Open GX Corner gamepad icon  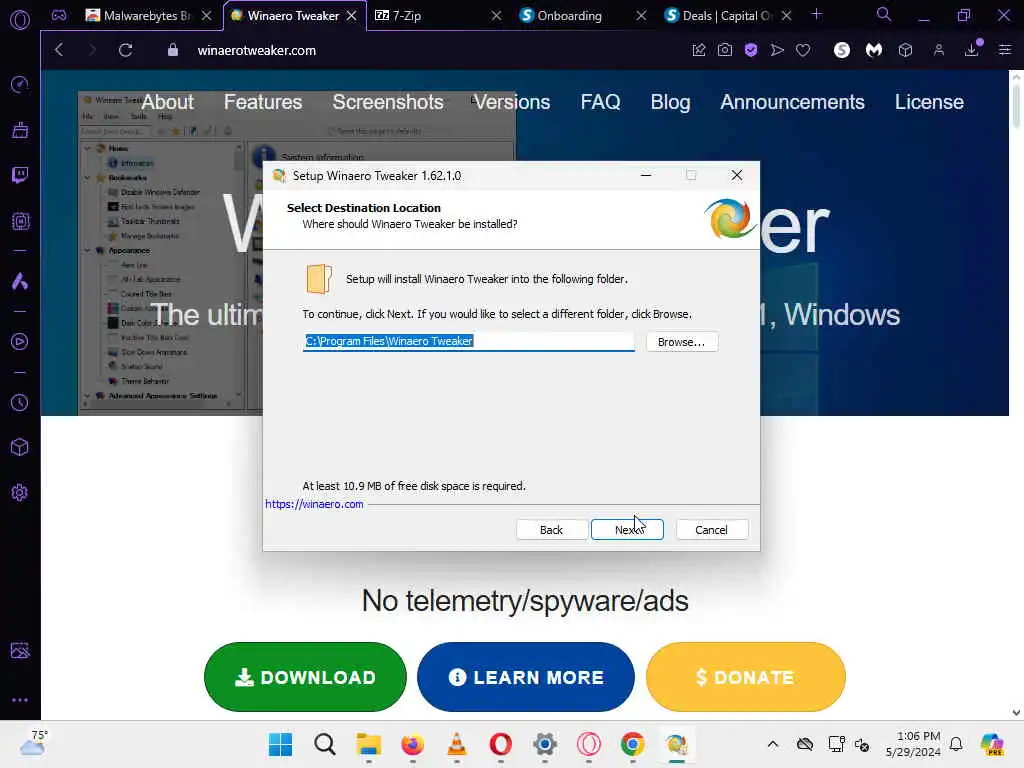coord(59,16)
